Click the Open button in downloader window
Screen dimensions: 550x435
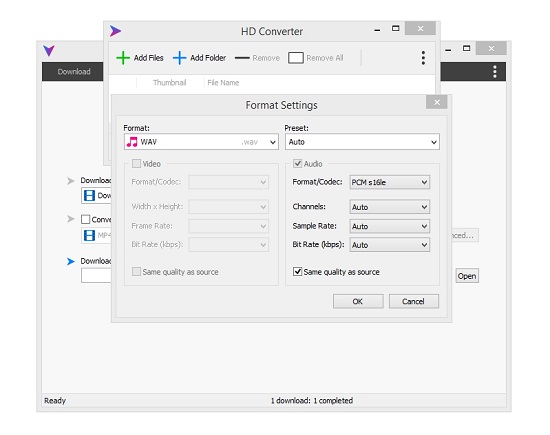tap(467, 276)
